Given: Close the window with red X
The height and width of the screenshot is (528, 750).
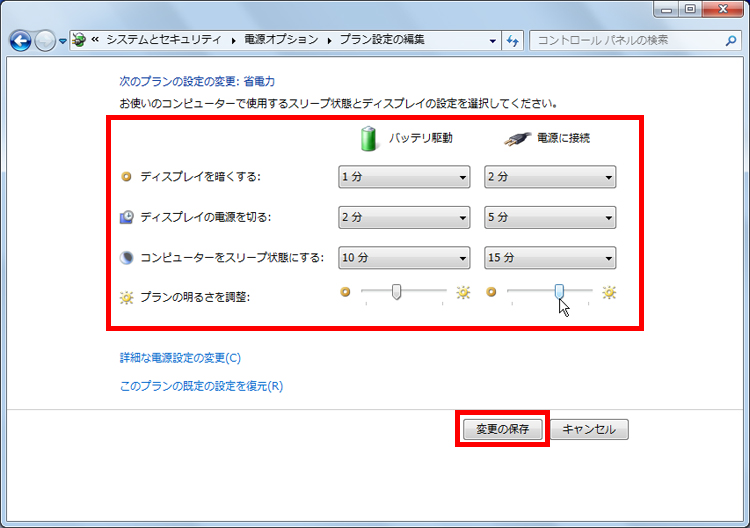Looking at the screenshot, I should pos(722,9).
